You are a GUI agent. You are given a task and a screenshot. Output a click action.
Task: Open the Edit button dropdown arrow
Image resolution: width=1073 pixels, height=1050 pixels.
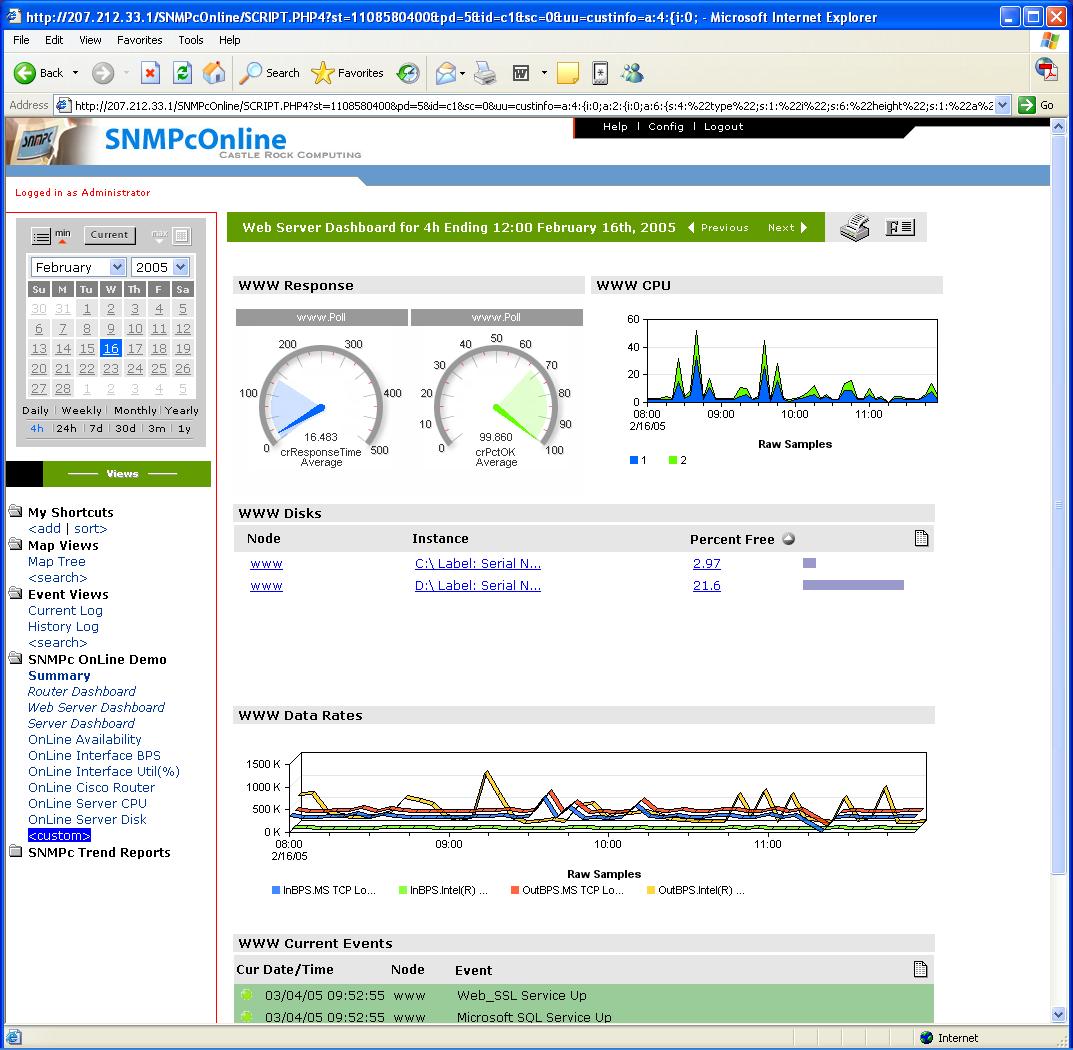click(544, 73)
